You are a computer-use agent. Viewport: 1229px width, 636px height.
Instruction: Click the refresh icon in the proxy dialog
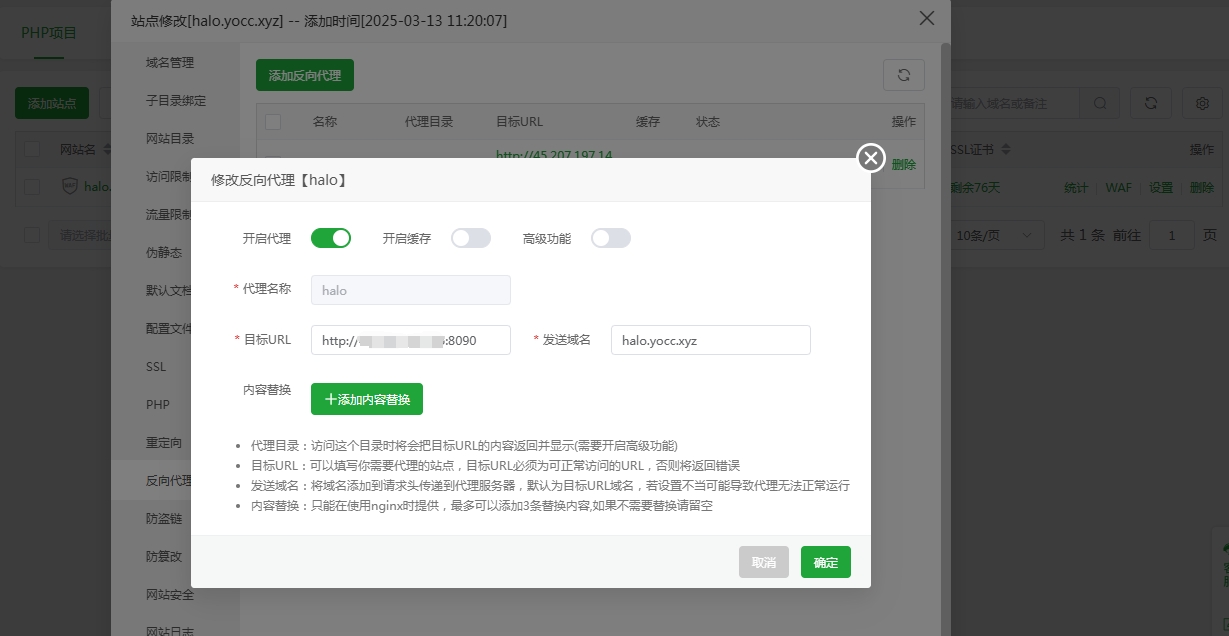point(903,75)
